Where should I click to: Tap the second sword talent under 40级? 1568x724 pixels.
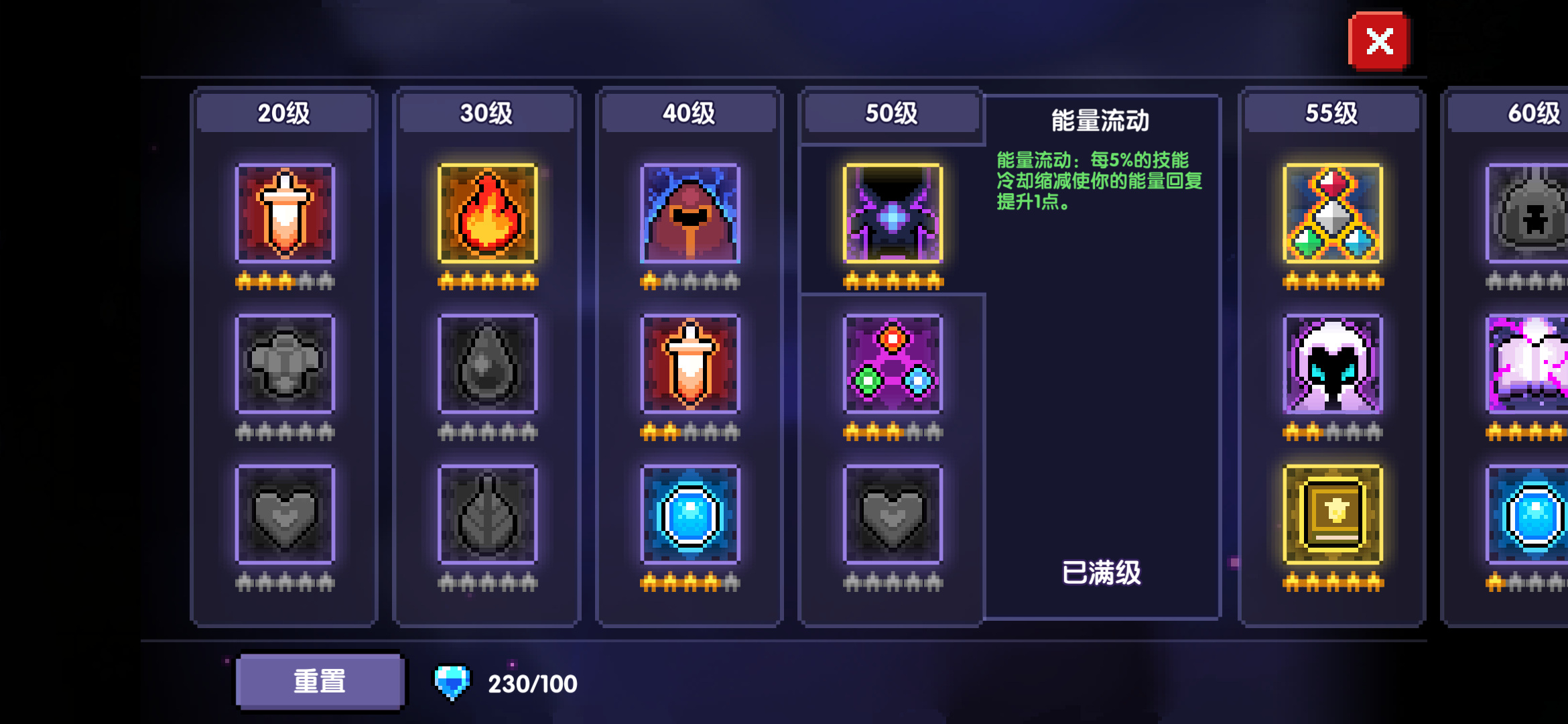click(x=690, y=363)
